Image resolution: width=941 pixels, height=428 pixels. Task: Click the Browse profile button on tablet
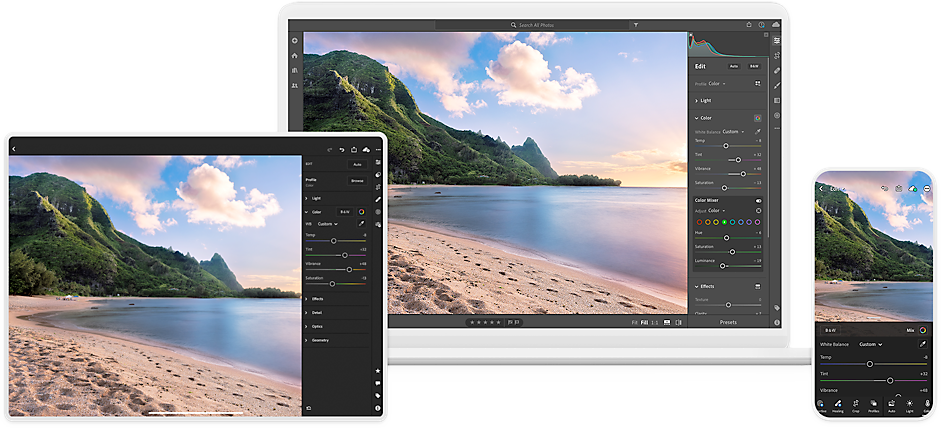[357, 181]
